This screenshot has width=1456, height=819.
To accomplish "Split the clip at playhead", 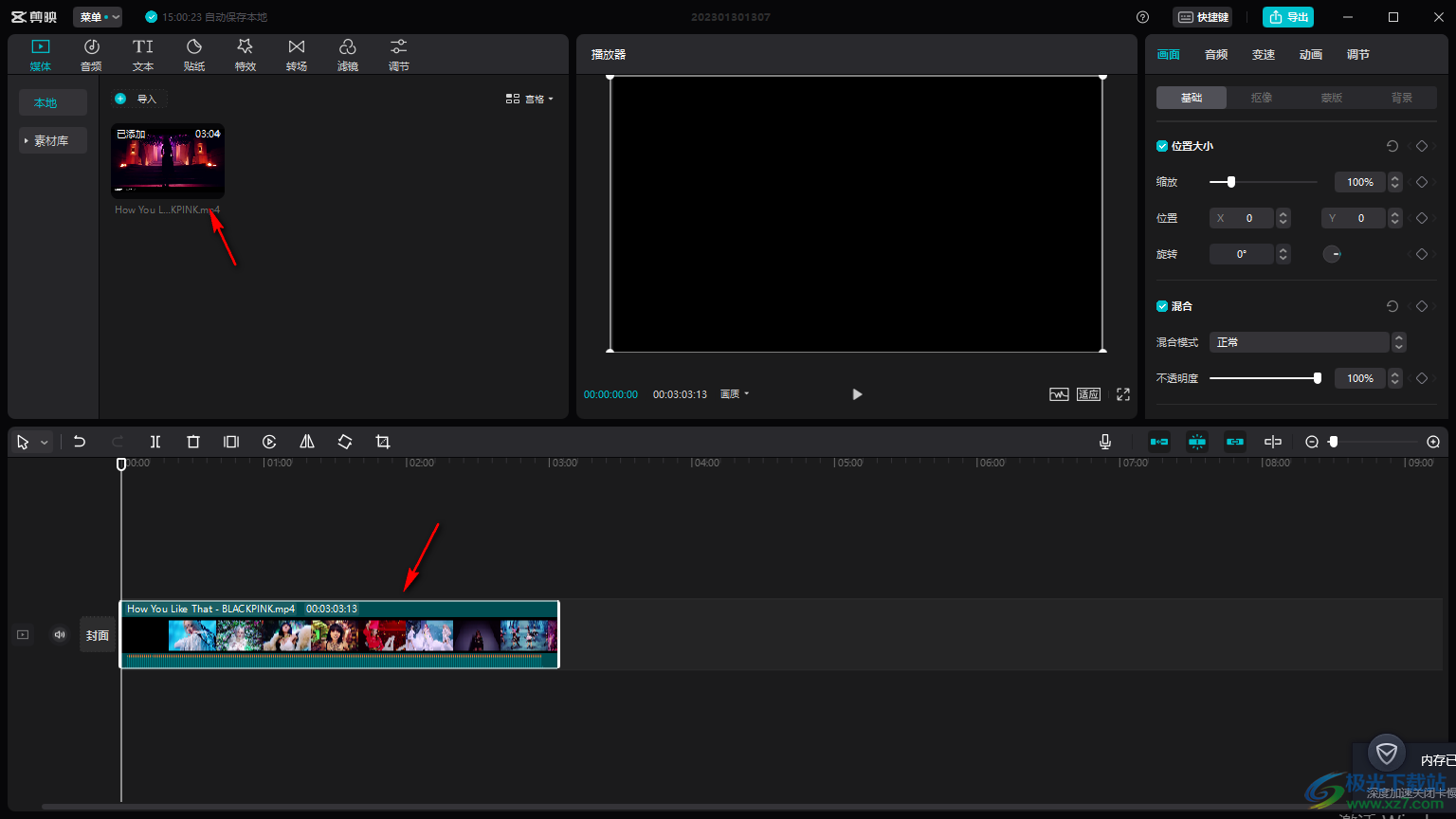I will click(155, 442).
